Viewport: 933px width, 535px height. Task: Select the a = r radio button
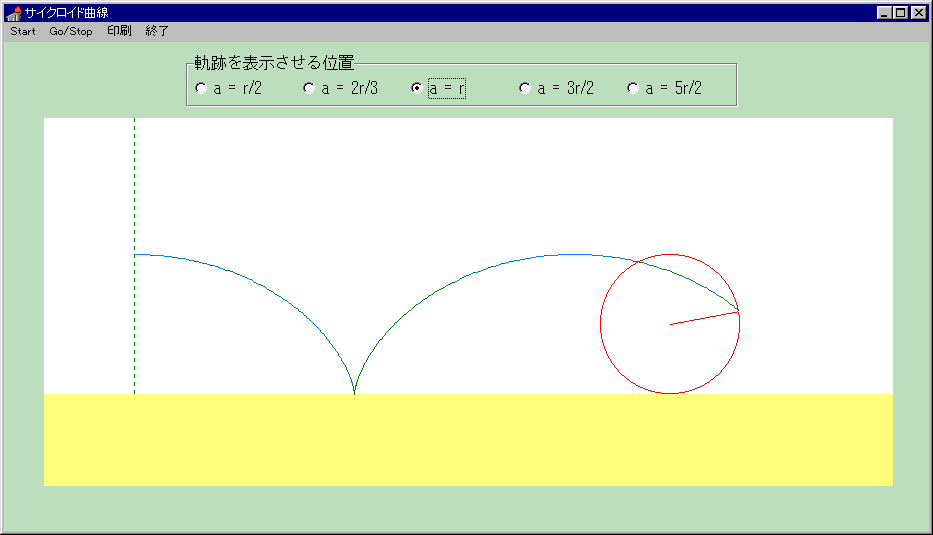click(x=417, y=88)
